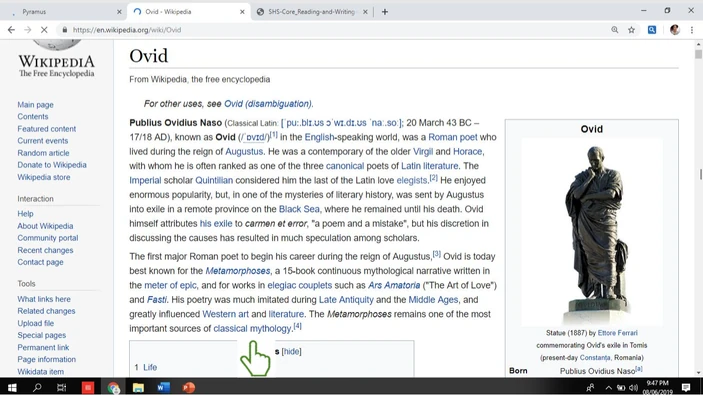Open the Metamorphoses article link

(x=238, y=271)
